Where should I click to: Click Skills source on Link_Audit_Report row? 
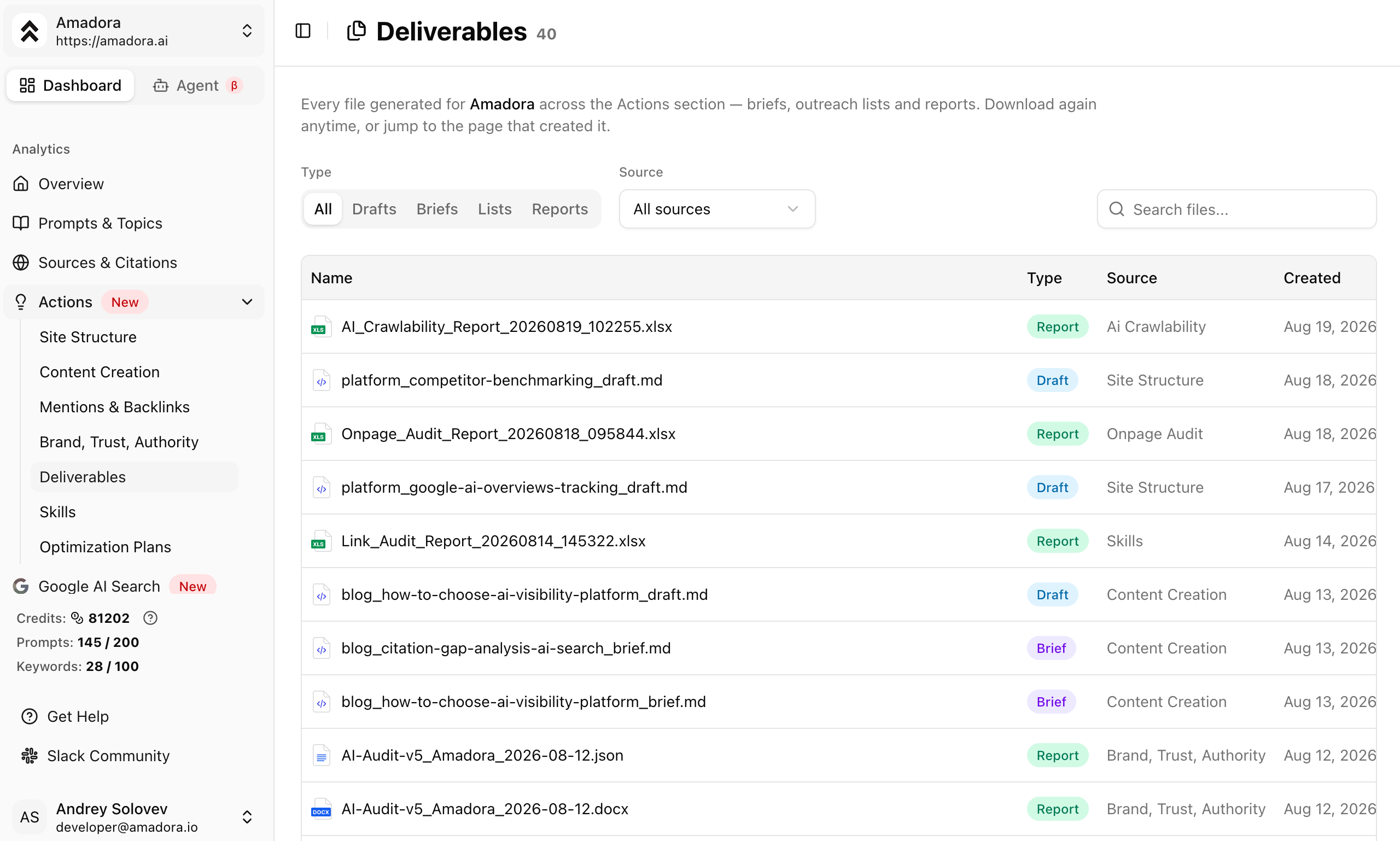pyautogui.click(x=1124, y=541)
